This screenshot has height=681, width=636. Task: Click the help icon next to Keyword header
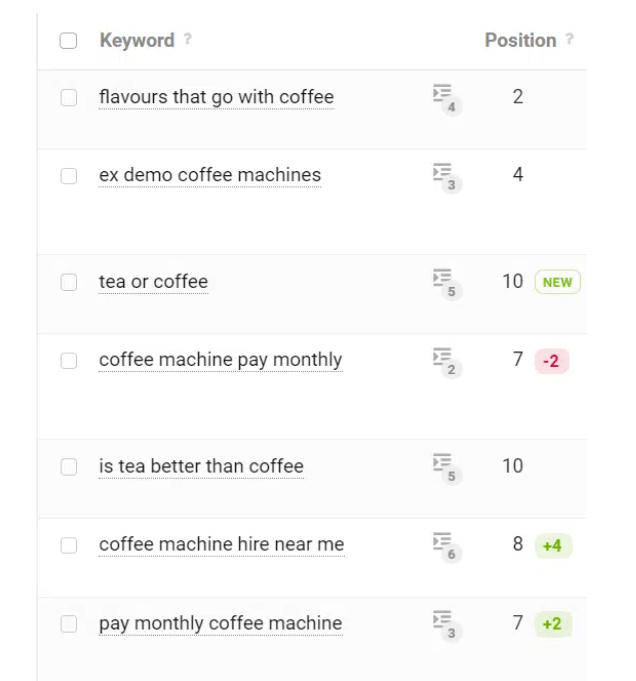[187, 39]
